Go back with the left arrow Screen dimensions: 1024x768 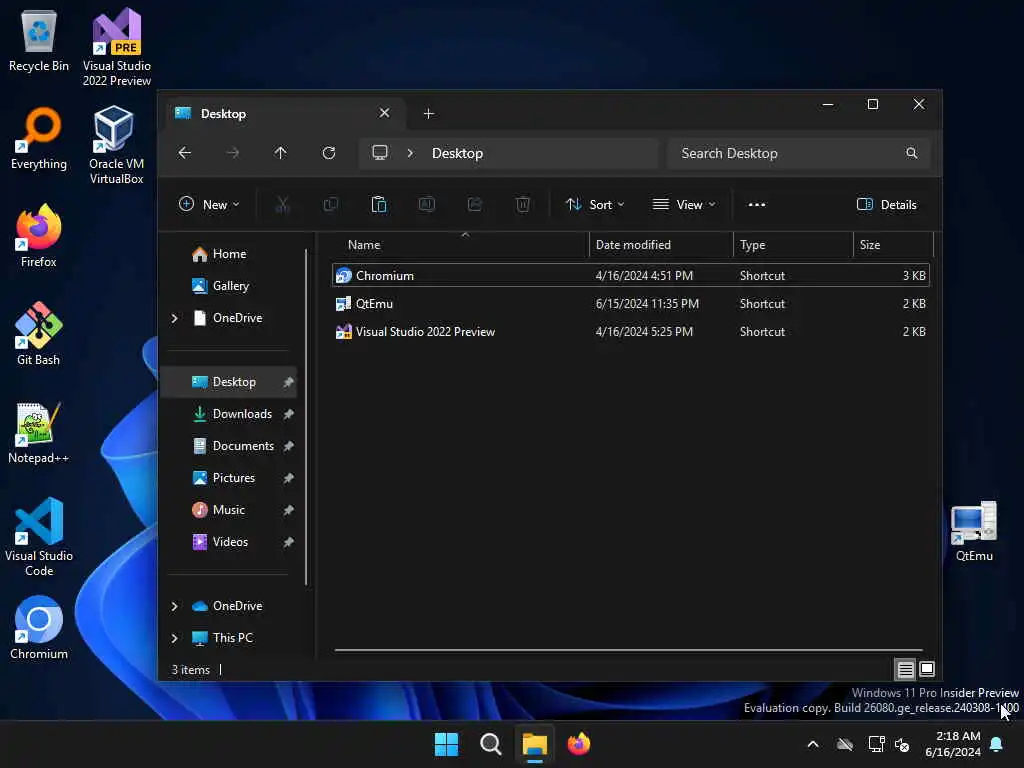tap(185, 153)
